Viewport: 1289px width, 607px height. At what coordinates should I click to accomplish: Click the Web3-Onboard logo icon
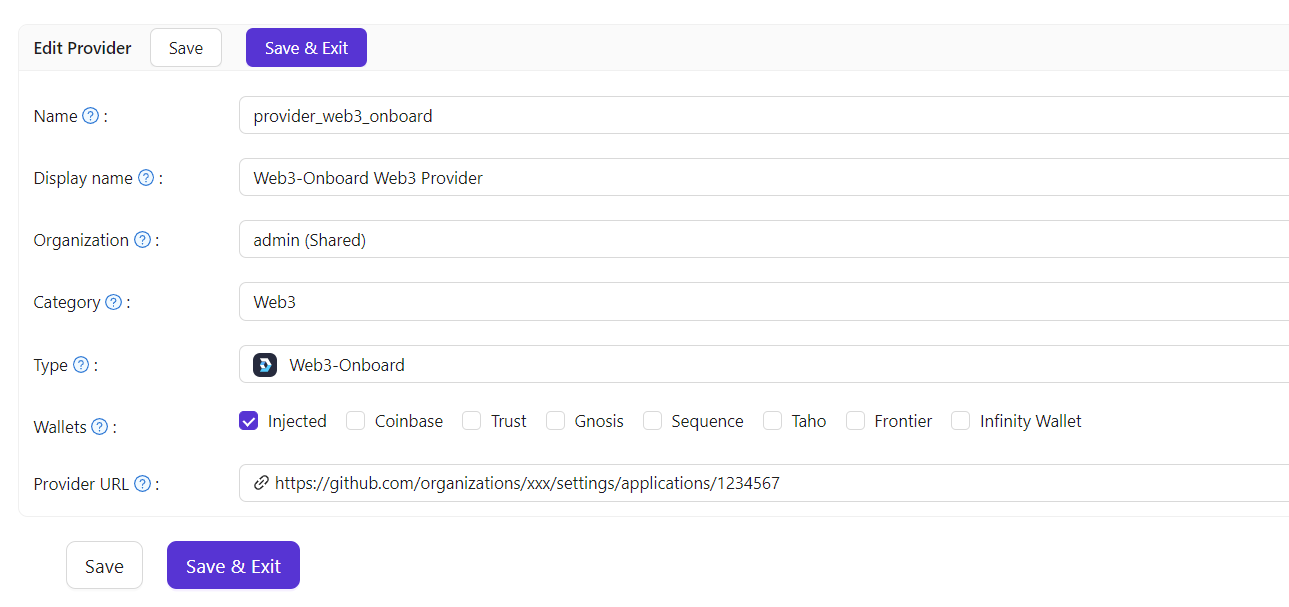coord(264,364)
